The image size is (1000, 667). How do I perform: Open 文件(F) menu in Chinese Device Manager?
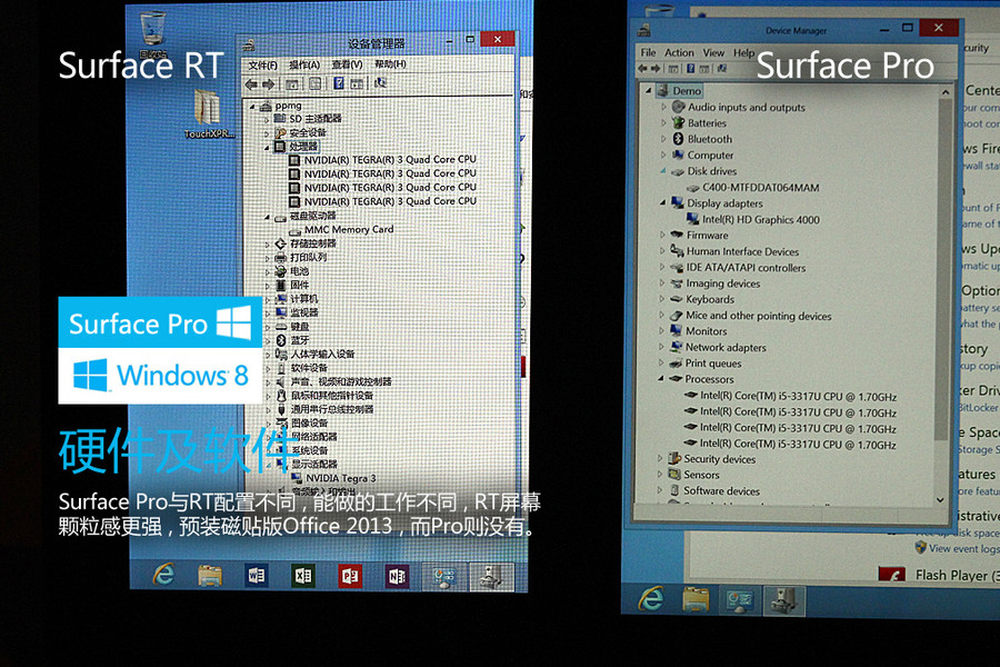pos(262,65)
